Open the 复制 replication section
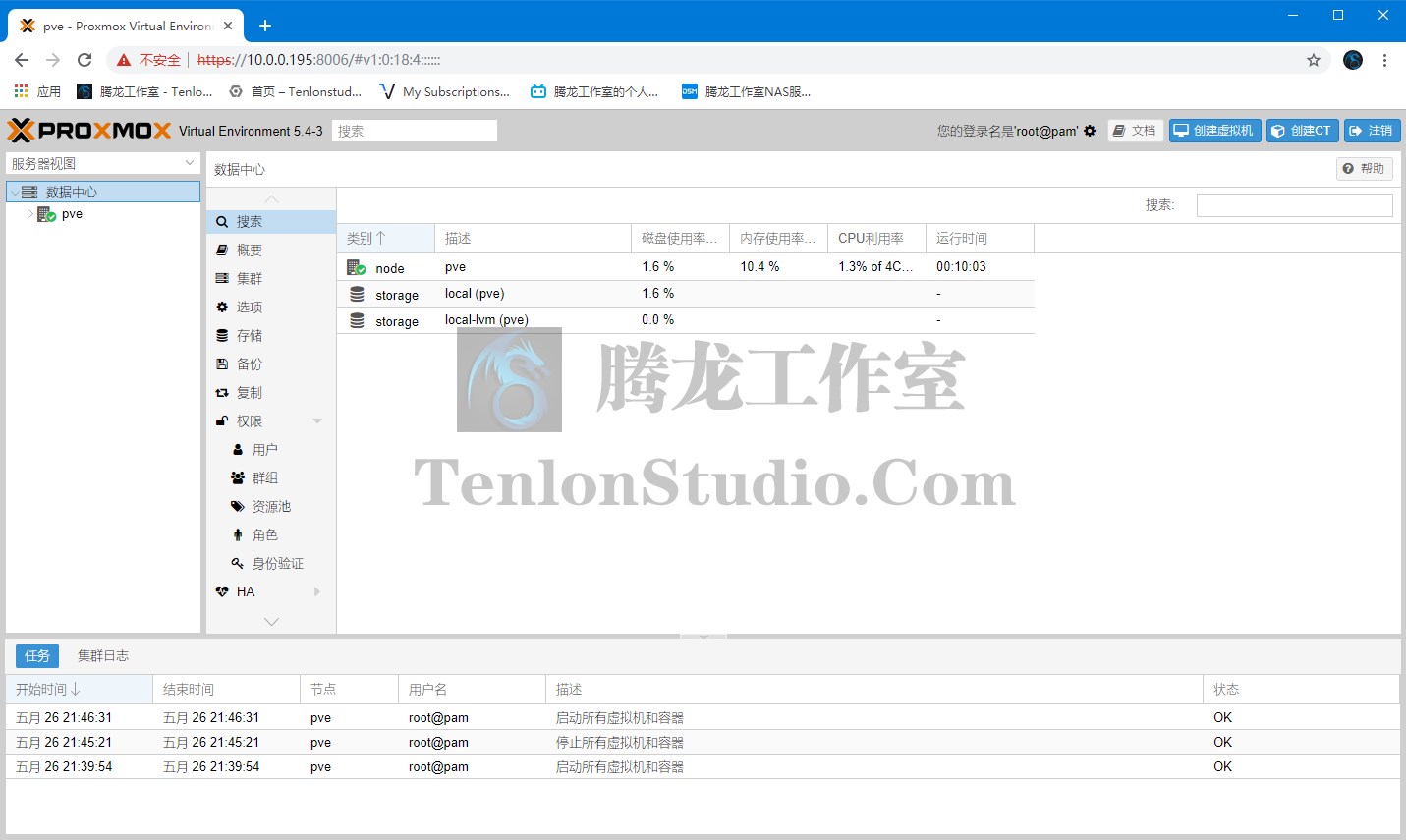Image resolution: width=1406 pixels, height=840 pixels. [270, 393]
